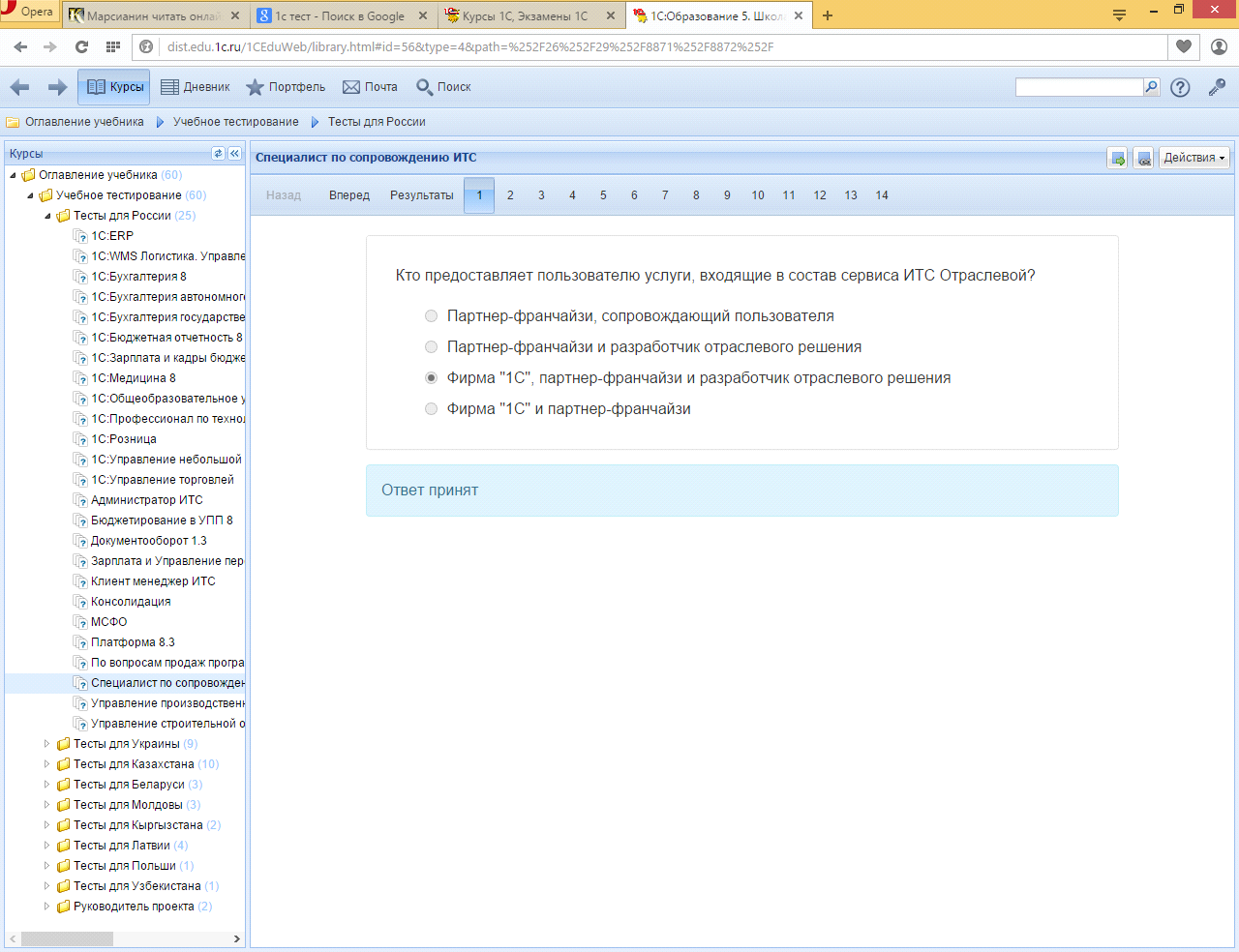This screenshot has width=1239, height=952.
Task: Reload the page in the browser
Action: (81, 46)
